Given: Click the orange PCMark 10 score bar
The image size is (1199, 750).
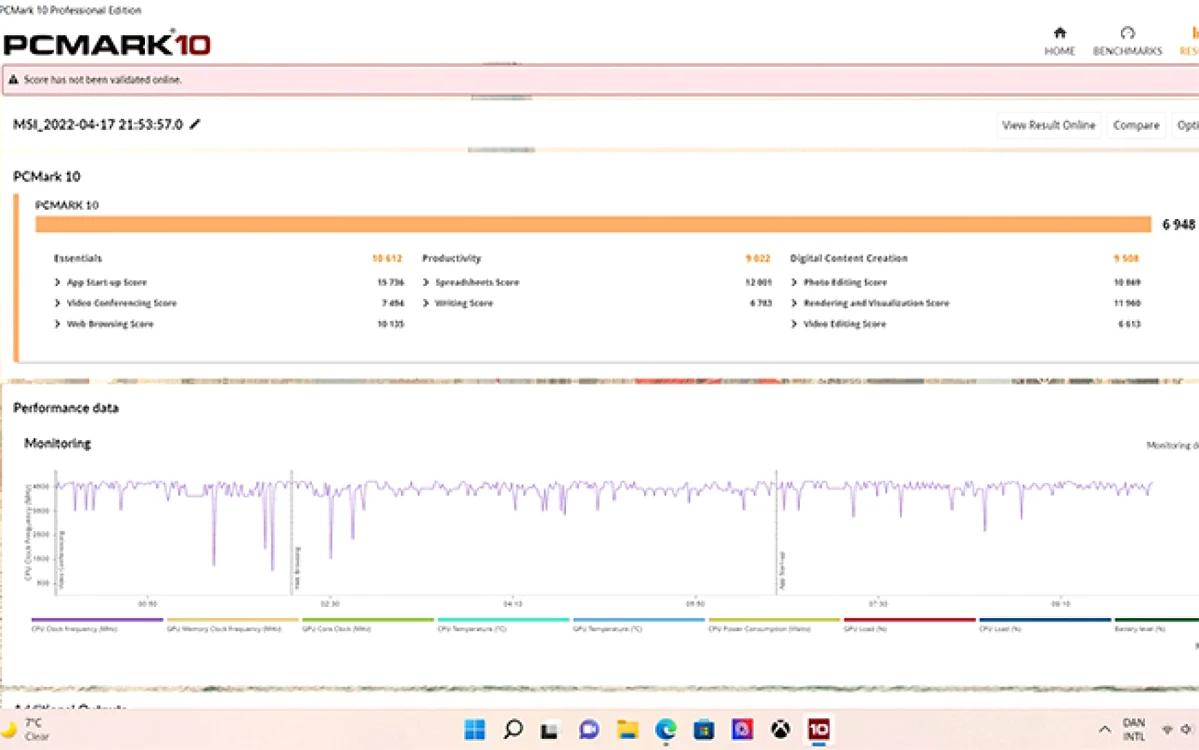Looking at the screenshot, I should 593,224.
